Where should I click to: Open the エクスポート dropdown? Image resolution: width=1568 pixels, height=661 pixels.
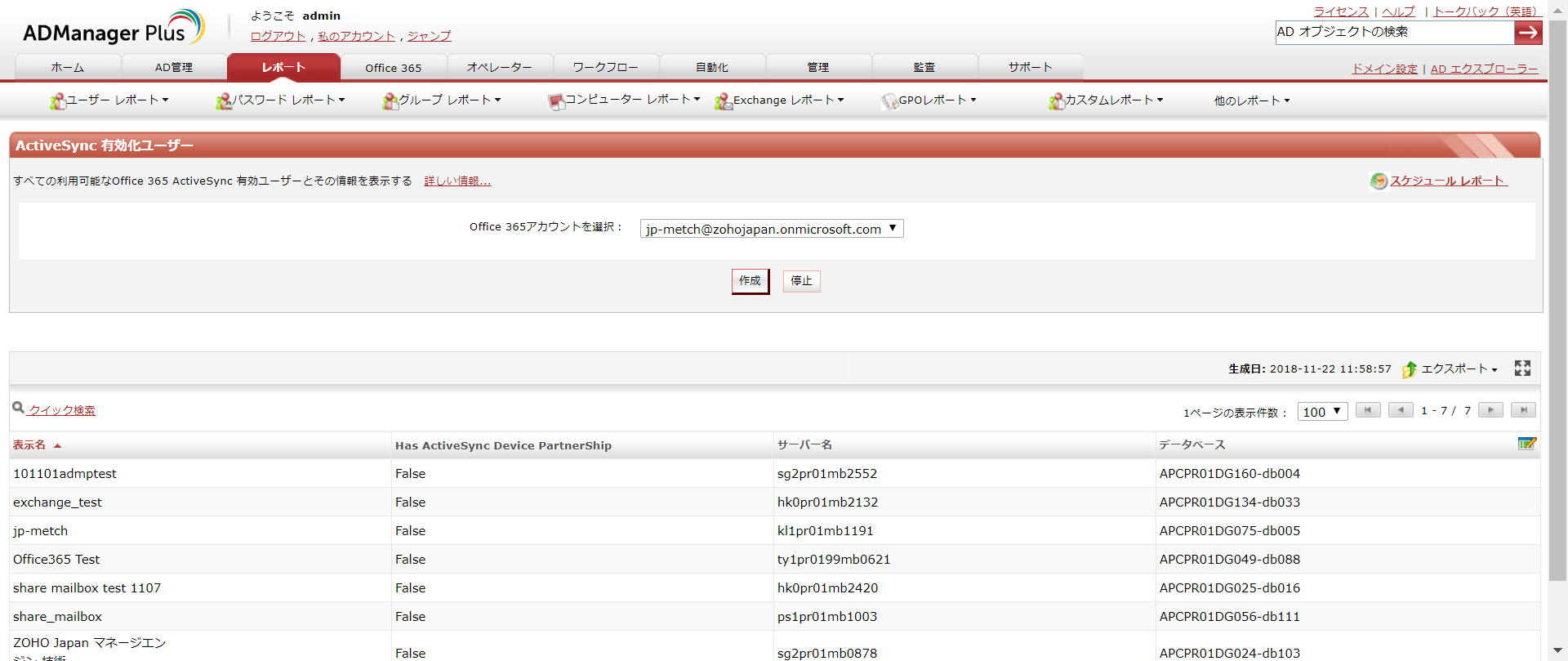(x=1459, y=369)
